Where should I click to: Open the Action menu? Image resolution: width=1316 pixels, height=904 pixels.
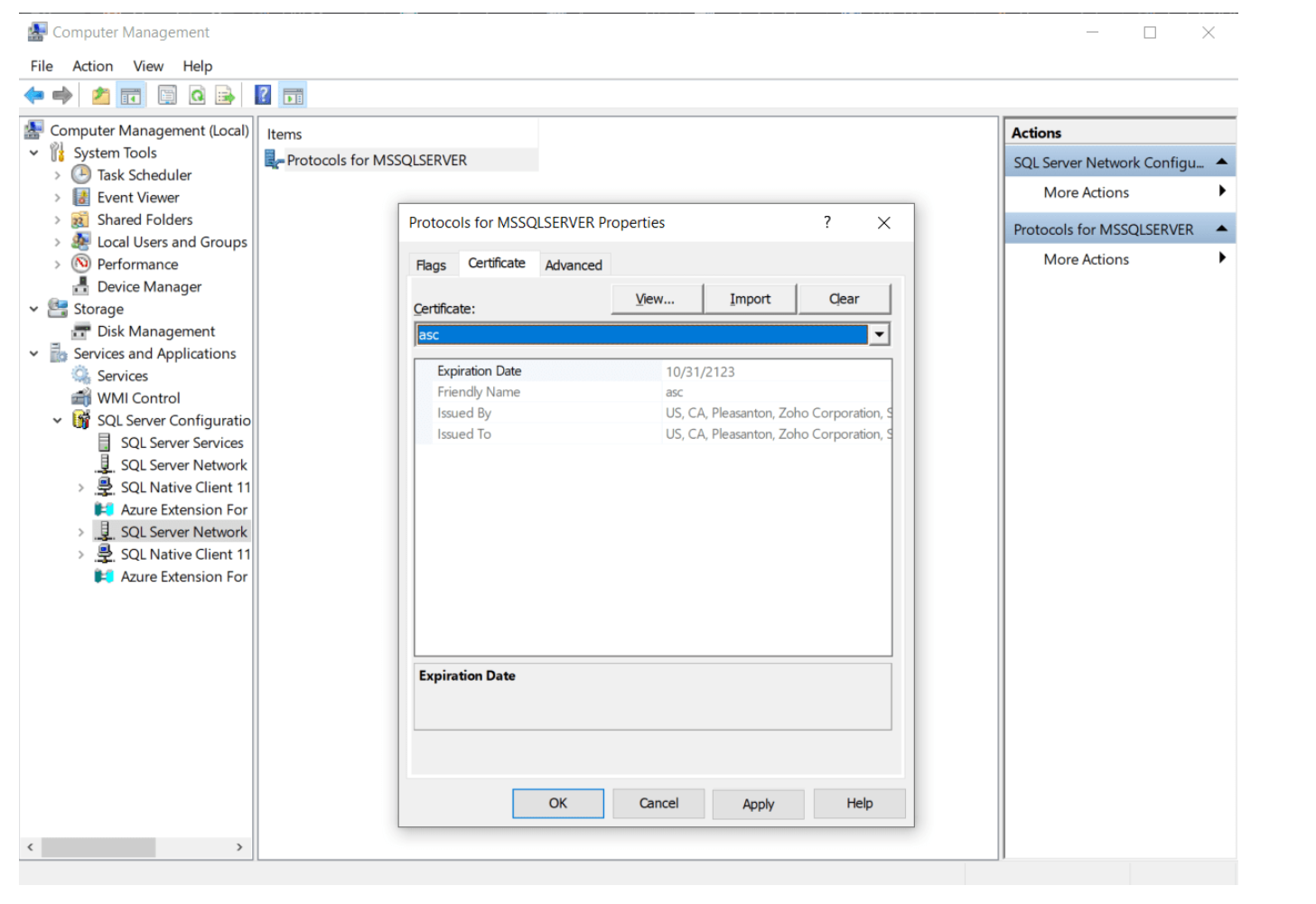pyautogui.click(x=92, y=66)
